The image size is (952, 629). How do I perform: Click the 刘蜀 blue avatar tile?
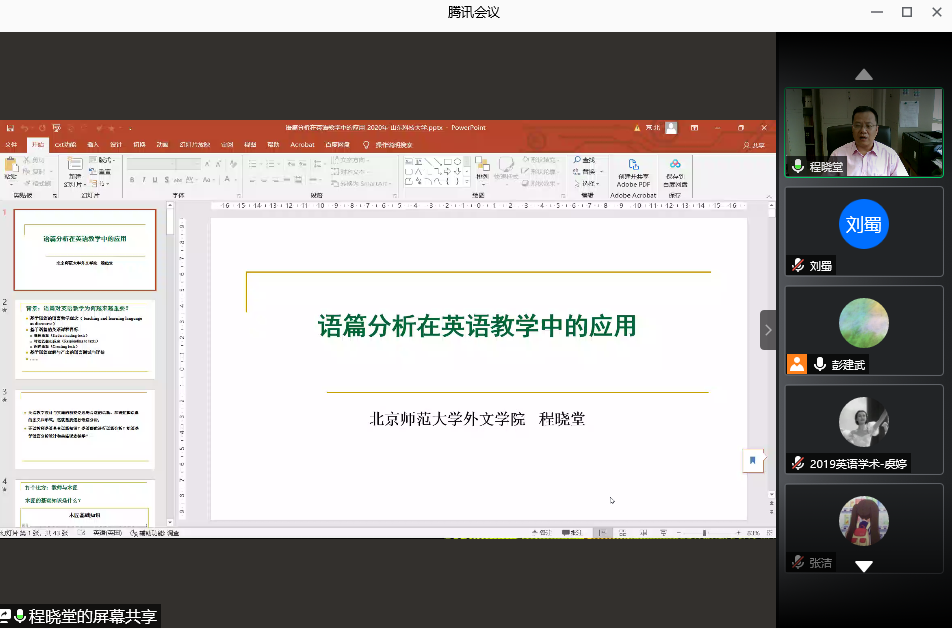click(863, 224)
